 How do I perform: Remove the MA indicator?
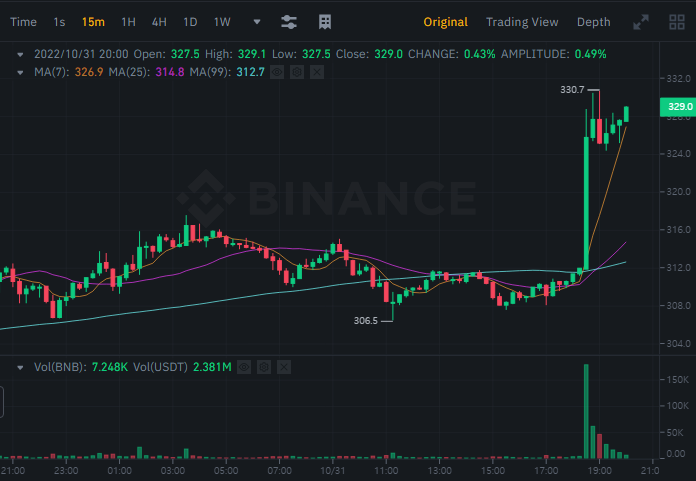point(317,71)
